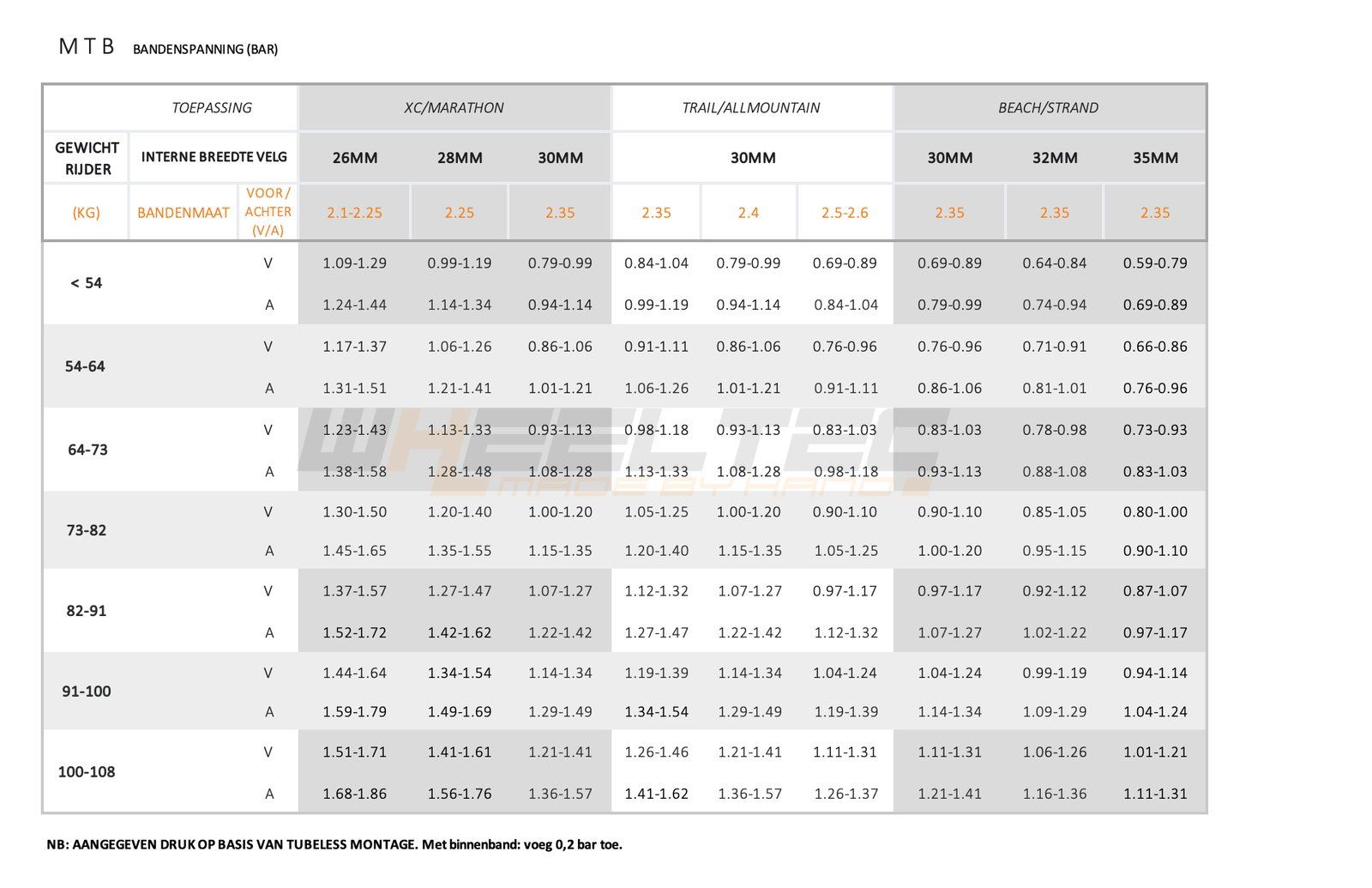Screen dimensions: 1372x888
Task: Select the "< 54" rider weight row label
Action: click(87, 283)
